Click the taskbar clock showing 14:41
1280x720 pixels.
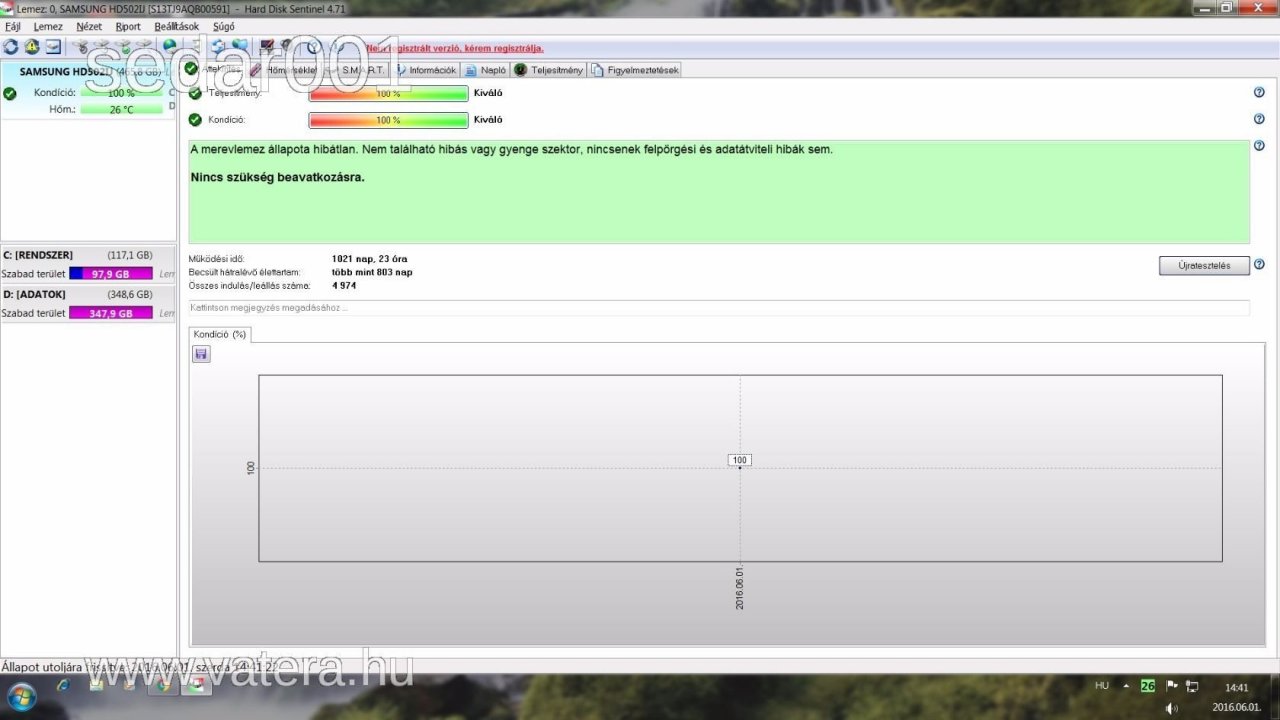[x=1237, y=687]
